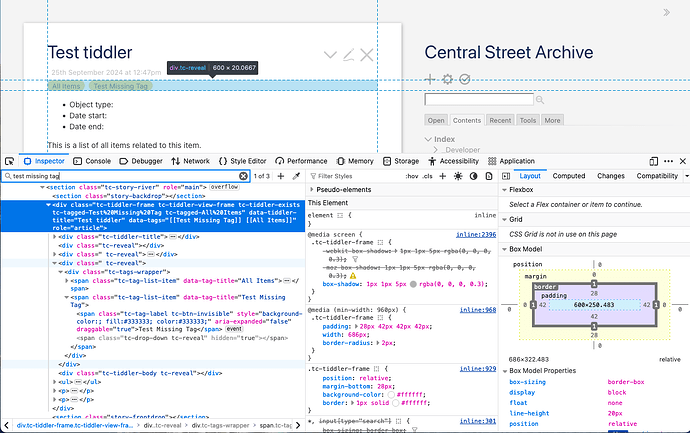Create a new node with plus icon
This screenshot has height=433, width=690.
click(x=281, y=176)
